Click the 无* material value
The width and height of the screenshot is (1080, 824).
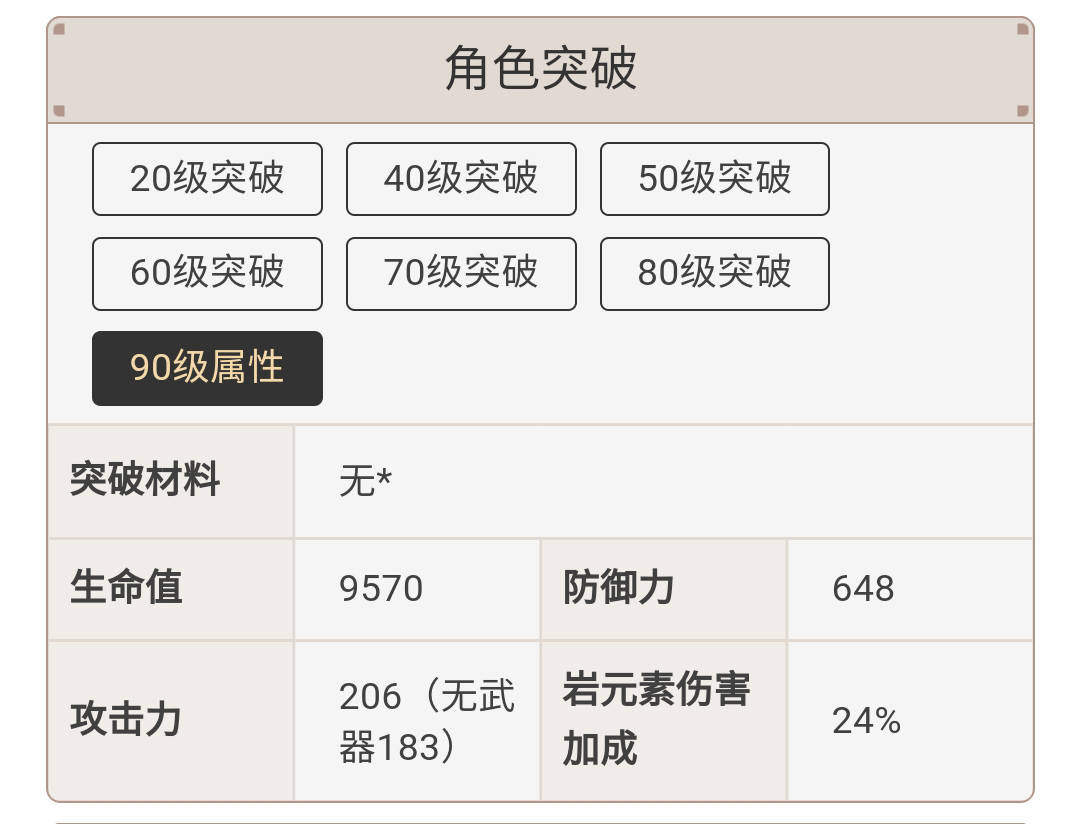(x=365, y=481)
